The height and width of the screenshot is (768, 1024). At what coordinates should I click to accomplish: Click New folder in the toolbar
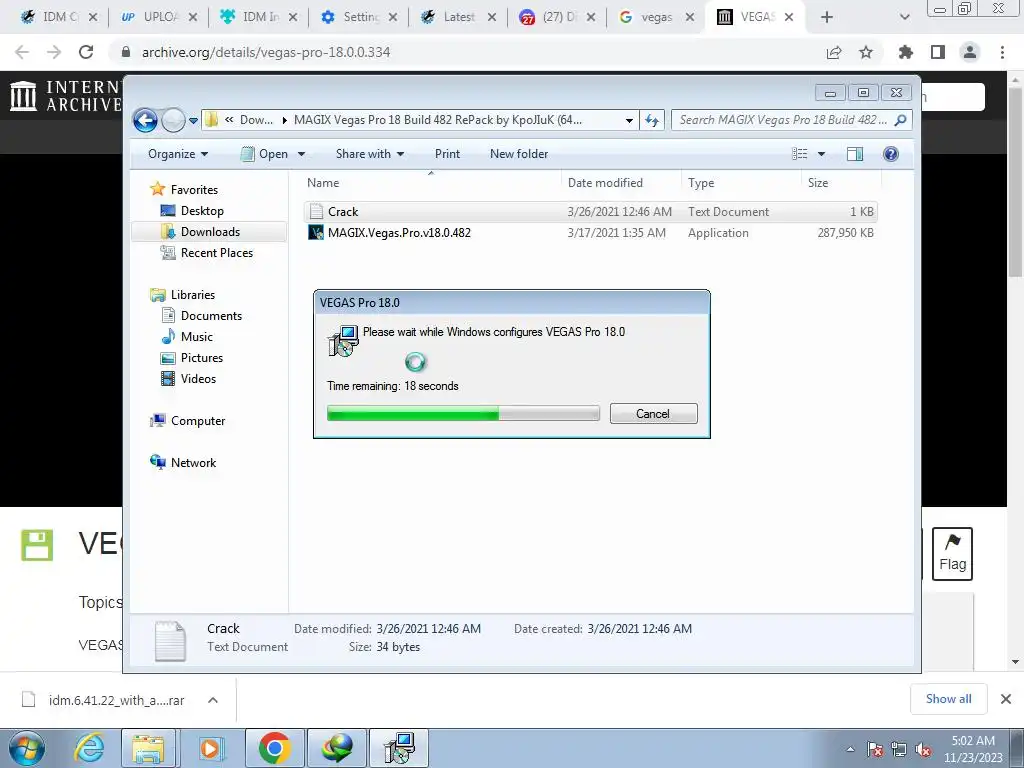point(519,154)
